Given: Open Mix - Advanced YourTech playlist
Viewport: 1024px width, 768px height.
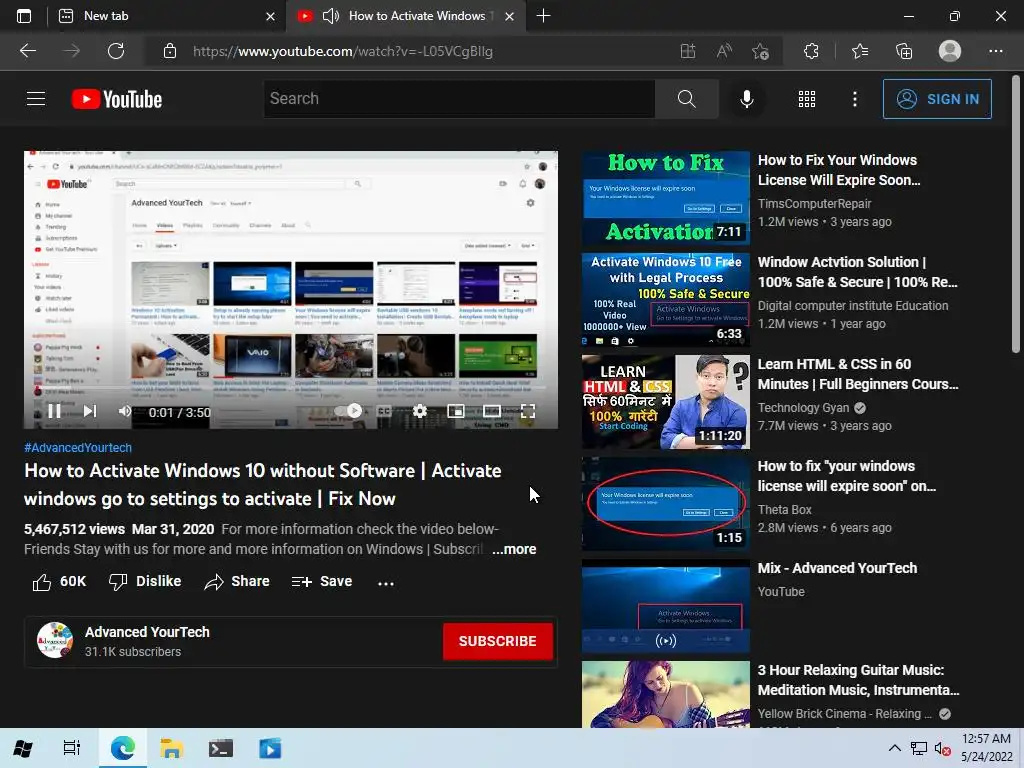Looking at the screenshot, I should (837, 568).
